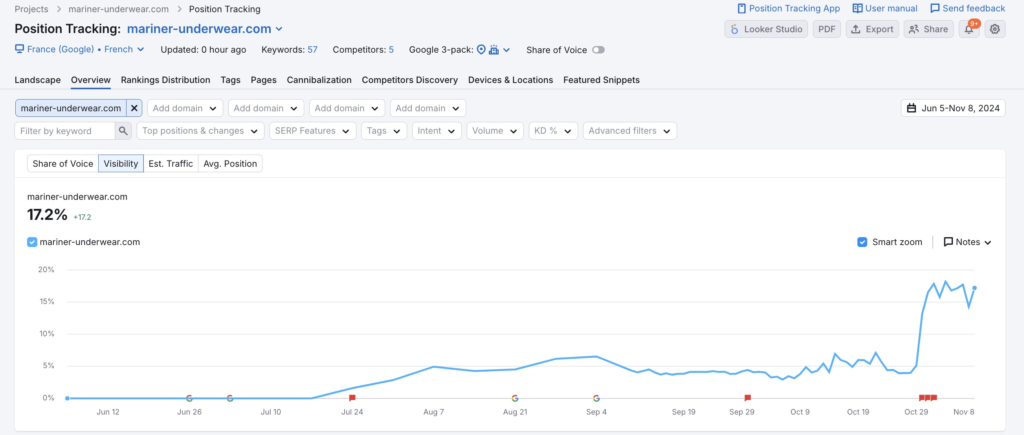The width and height of the screenshot is (1024, 435).
Task: Click the Updated: 0 hour ago text
Action: click(x=203, y=50)
